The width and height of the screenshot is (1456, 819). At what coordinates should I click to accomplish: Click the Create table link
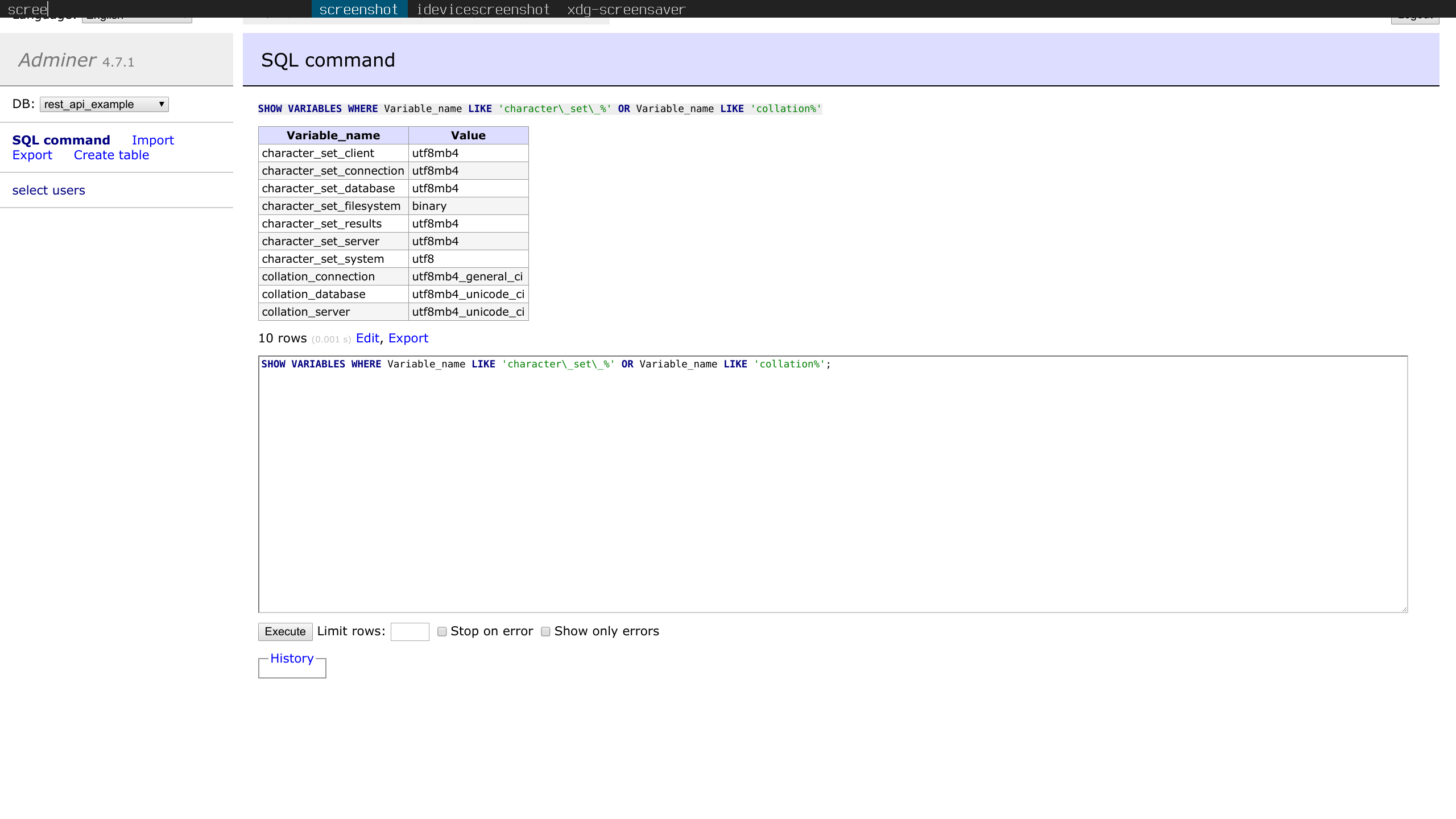coord(111,155)
